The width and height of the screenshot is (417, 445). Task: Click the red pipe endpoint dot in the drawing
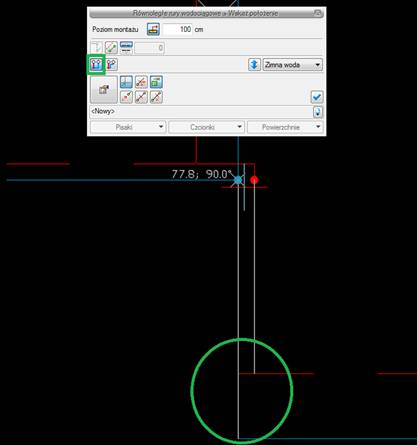point(254,180)
